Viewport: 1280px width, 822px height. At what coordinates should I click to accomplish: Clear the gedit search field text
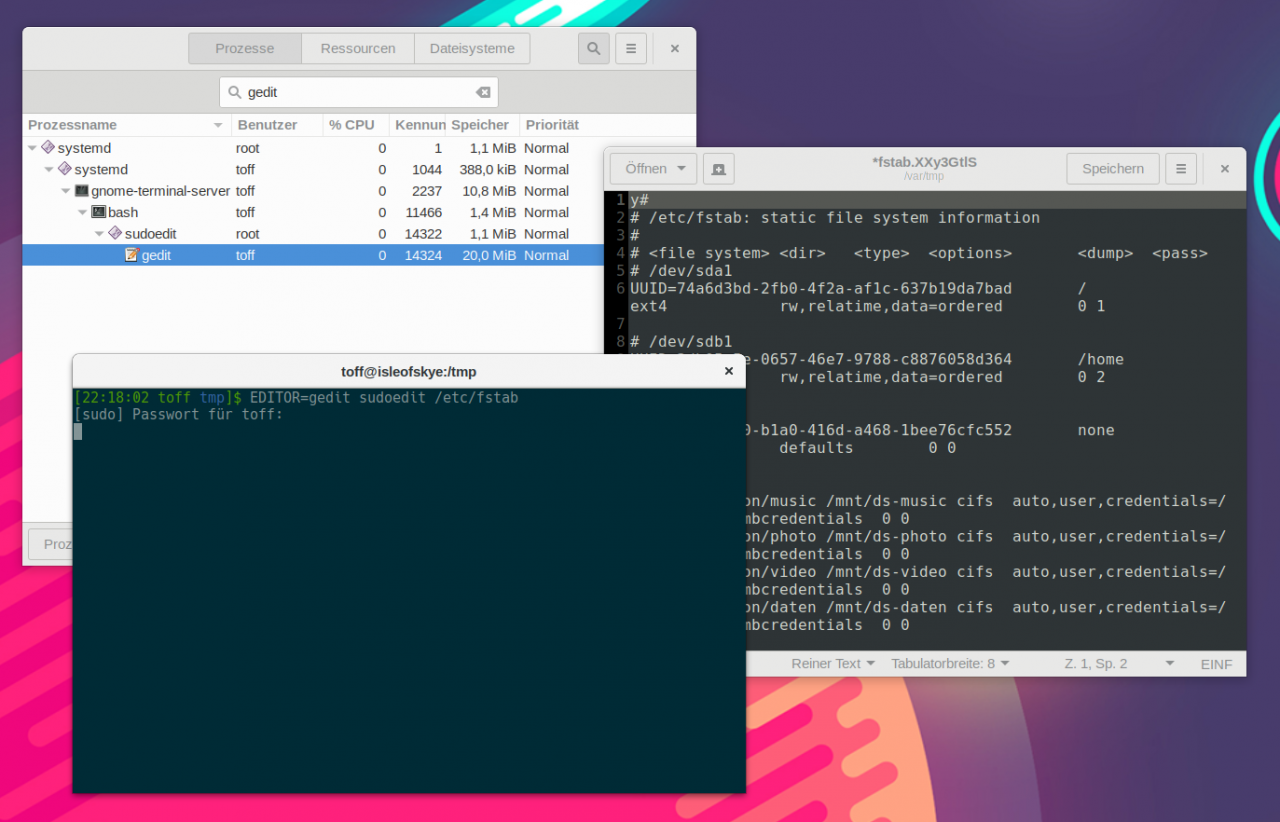point(483,92)
